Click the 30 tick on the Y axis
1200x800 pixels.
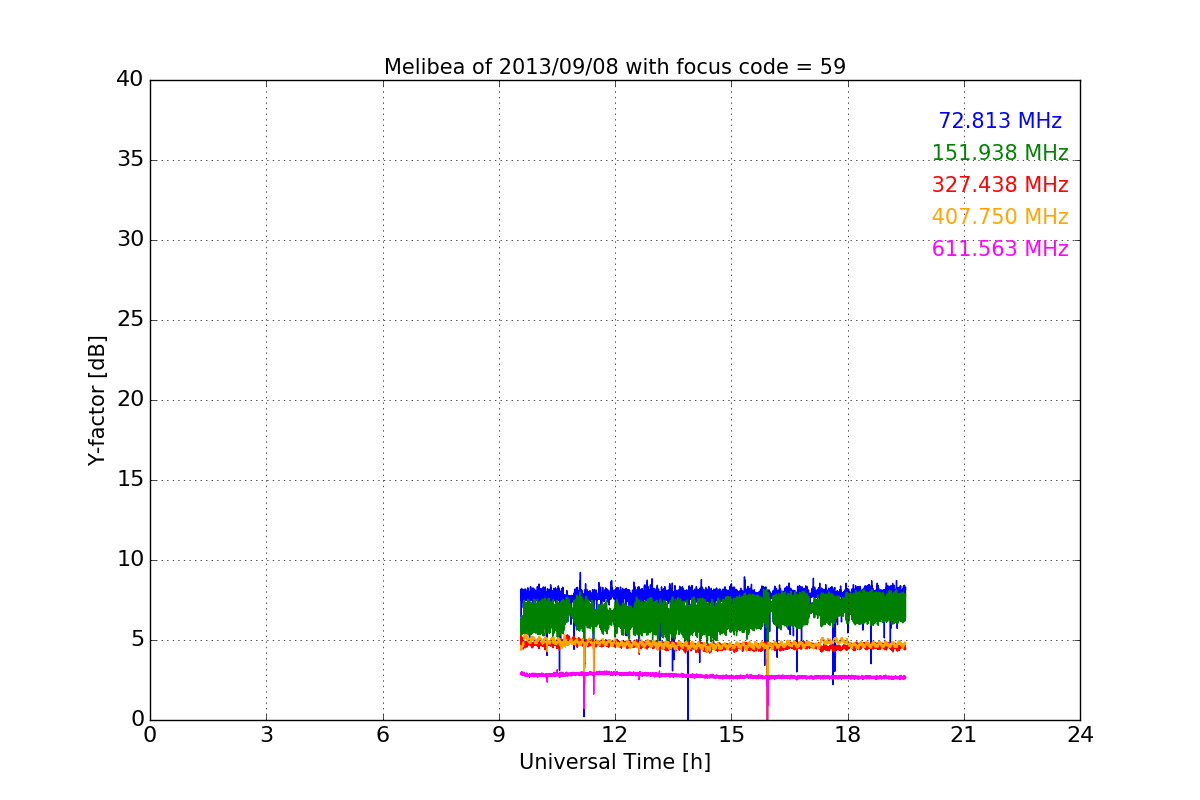[x=130, y=240]
